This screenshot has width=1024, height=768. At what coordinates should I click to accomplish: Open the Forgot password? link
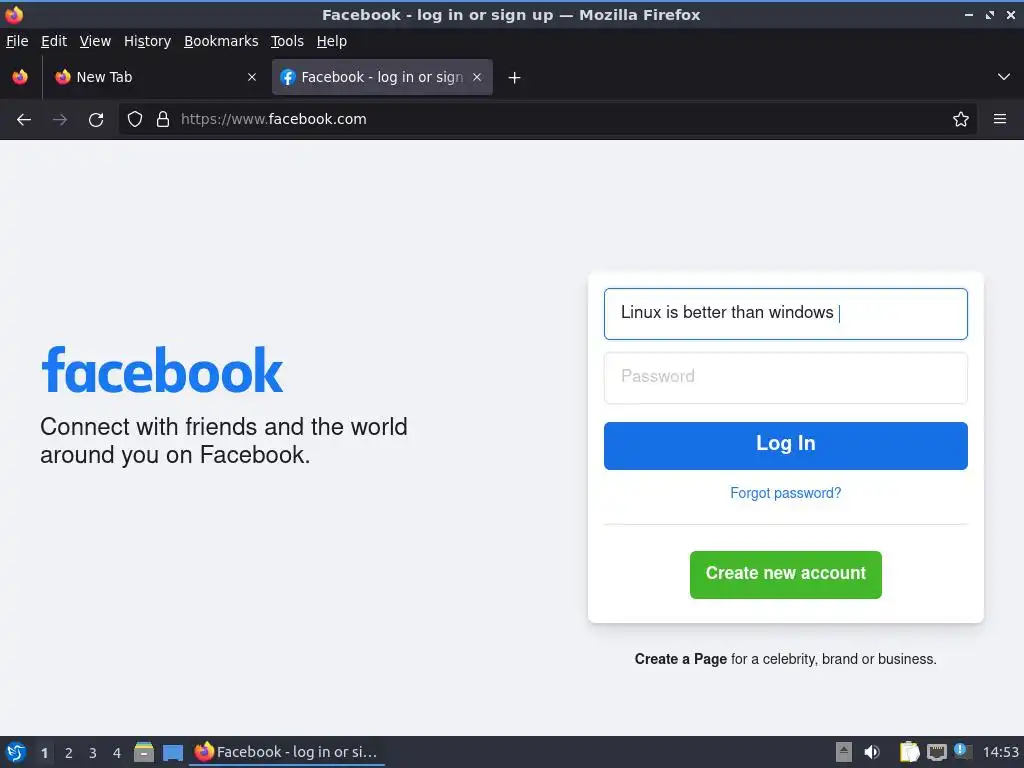(x=786, y=493)
